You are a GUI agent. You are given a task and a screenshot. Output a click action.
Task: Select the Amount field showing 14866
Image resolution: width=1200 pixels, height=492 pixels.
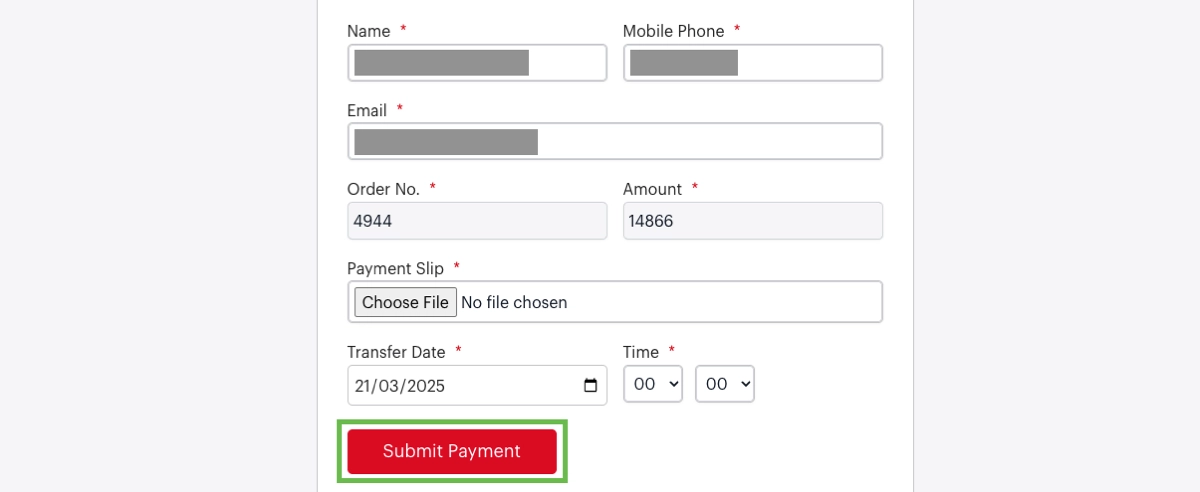pos(752,221)
